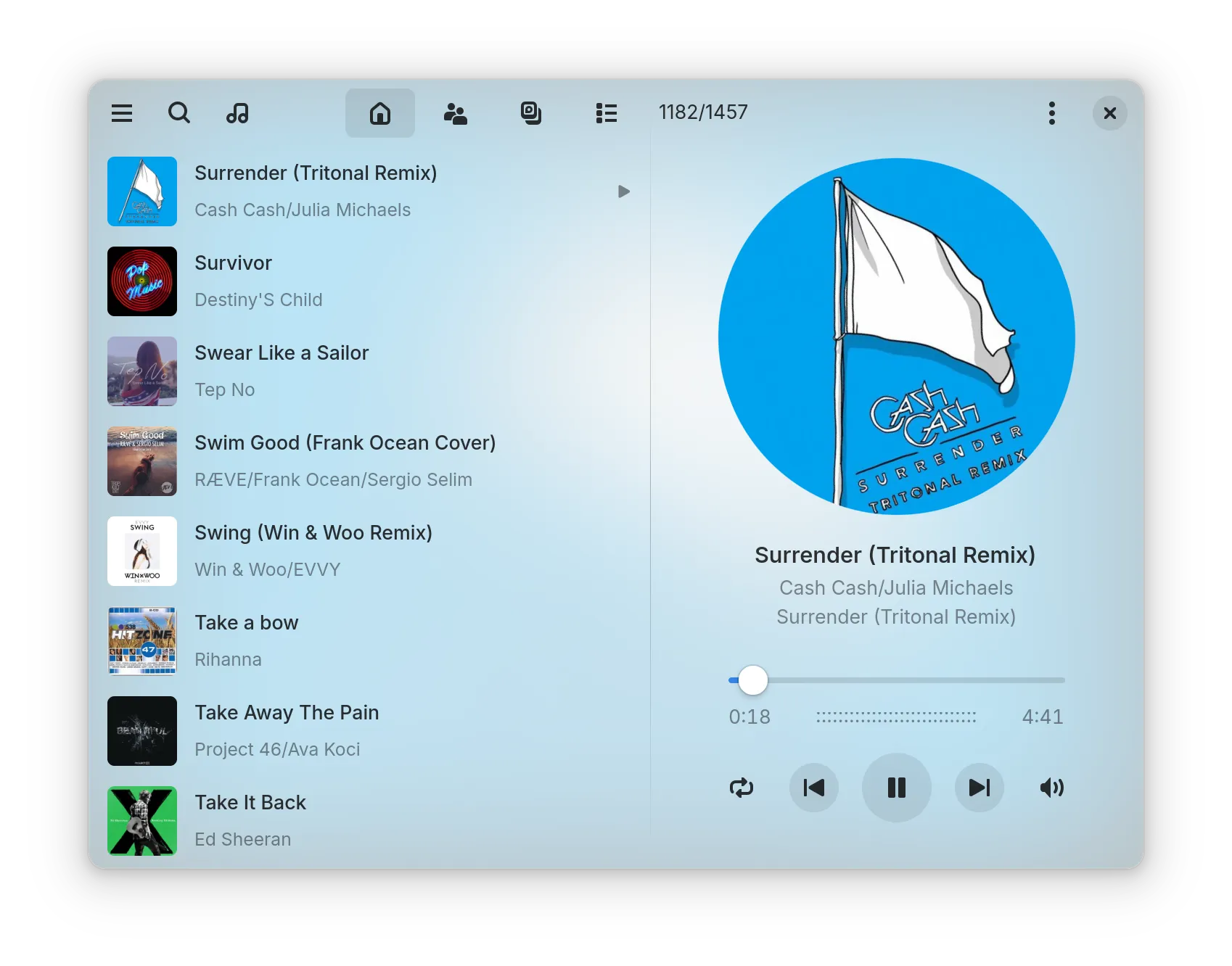
Task: Switch to the Home tab
Action: [x=380, y=113]
